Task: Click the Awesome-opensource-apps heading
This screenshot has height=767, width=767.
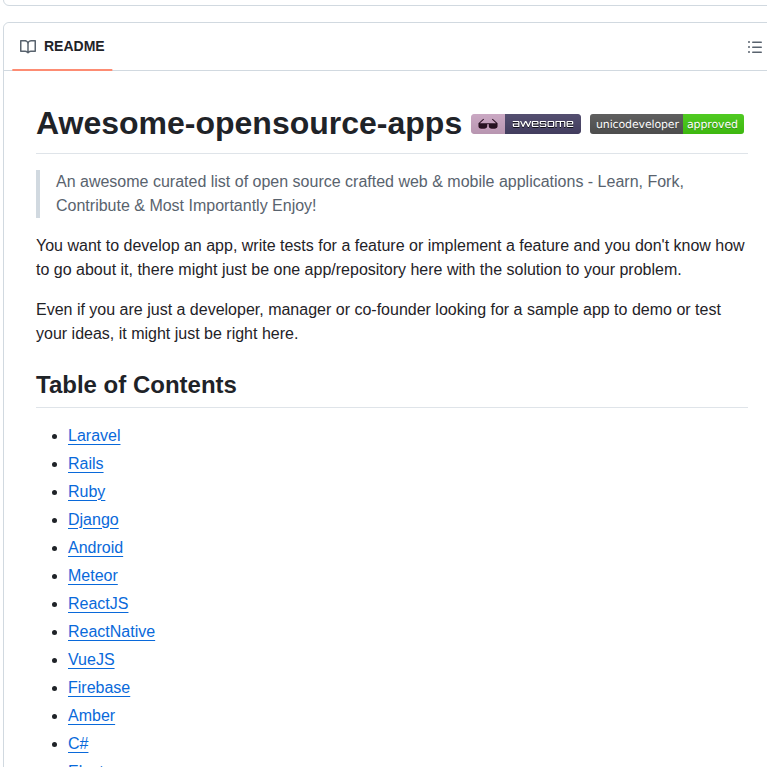Action: pyautogui.click(x=249, y=123)
